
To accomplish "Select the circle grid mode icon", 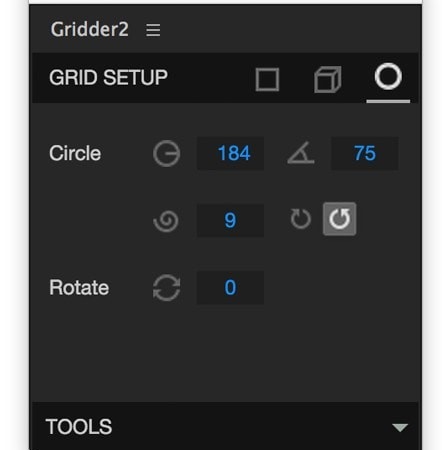I will tap(388, 77).
